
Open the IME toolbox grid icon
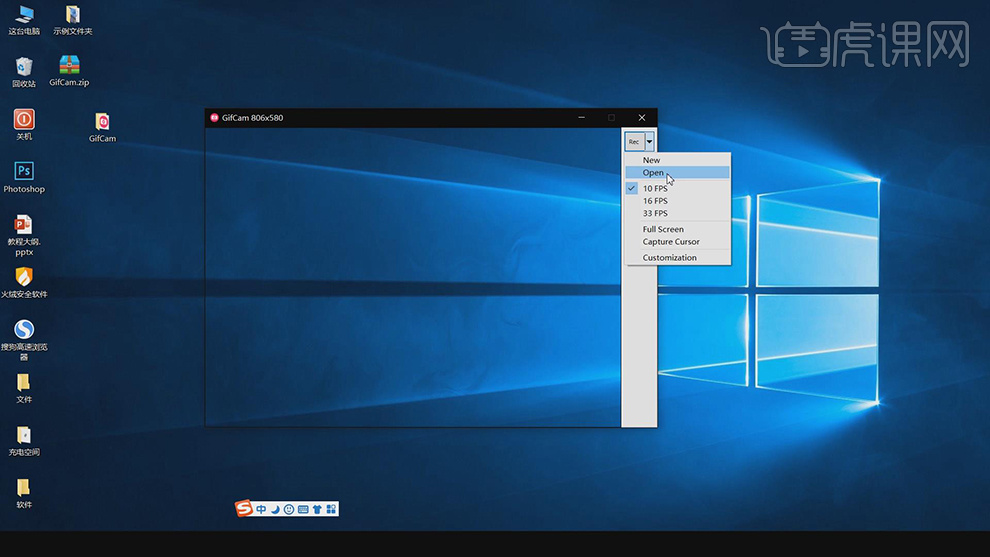click(331, 509)
